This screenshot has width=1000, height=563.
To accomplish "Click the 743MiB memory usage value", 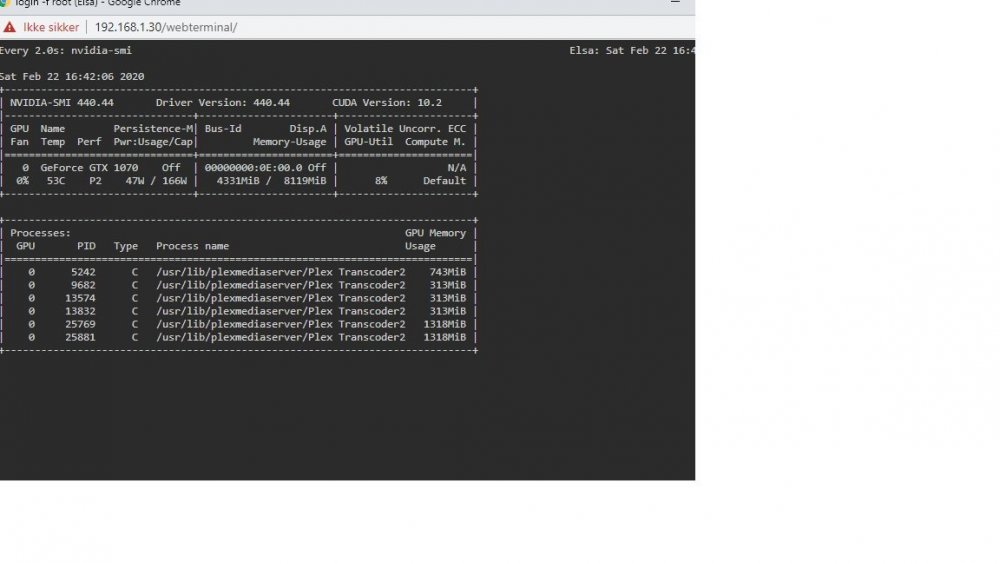I will pos(448,272).
